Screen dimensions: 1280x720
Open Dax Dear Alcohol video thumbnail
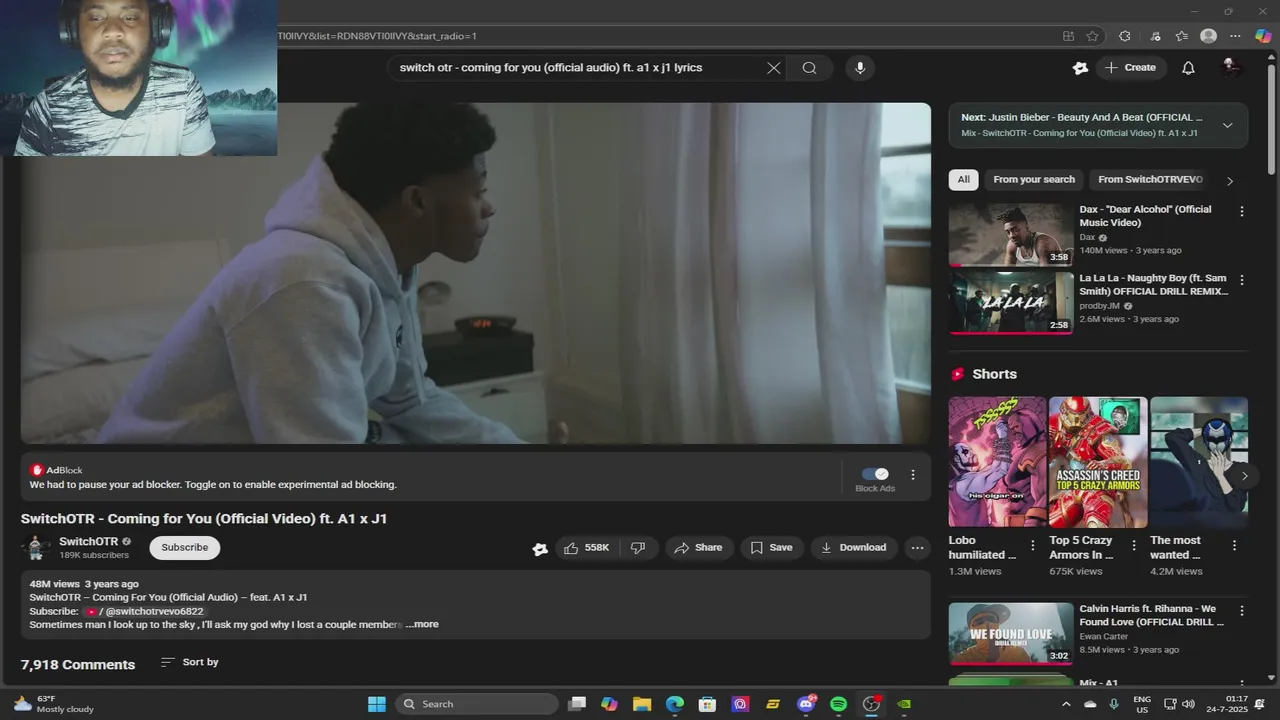(1010, 235)
